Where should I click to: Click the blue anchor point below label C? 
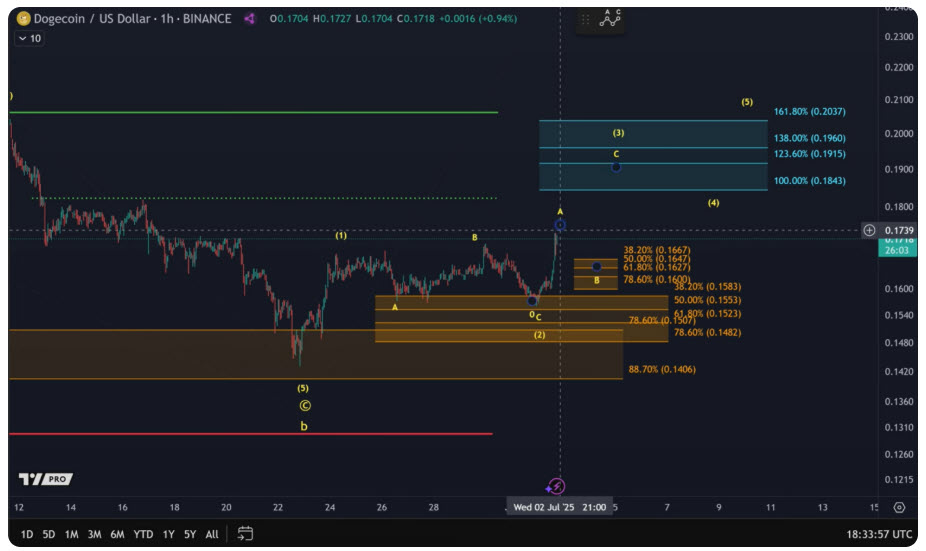pyautogui.click(x=616, y=168)
